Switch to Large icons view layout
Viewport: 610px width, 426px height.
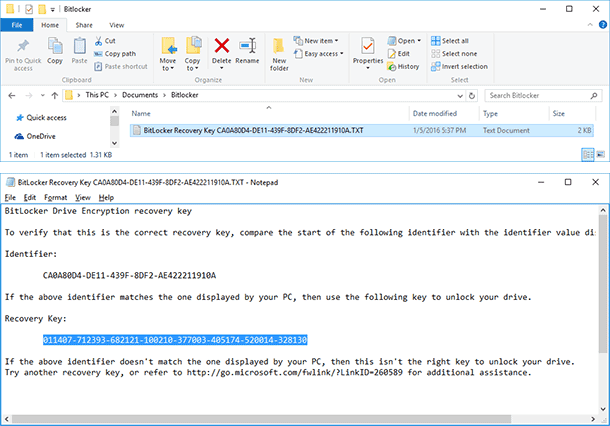[601, 155]
